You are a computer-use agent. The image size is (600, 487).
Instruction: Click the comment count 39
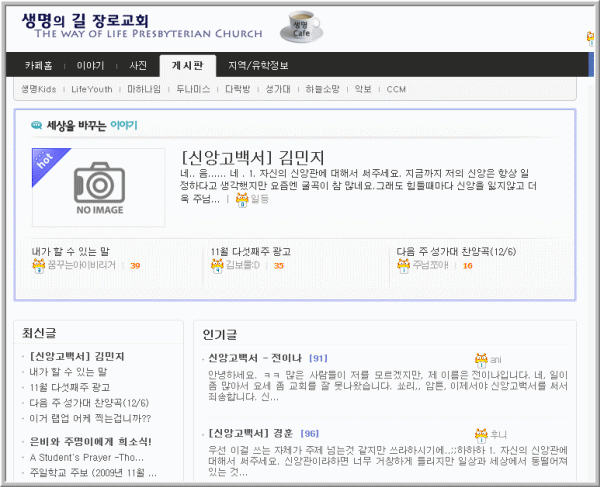point(135,265)
